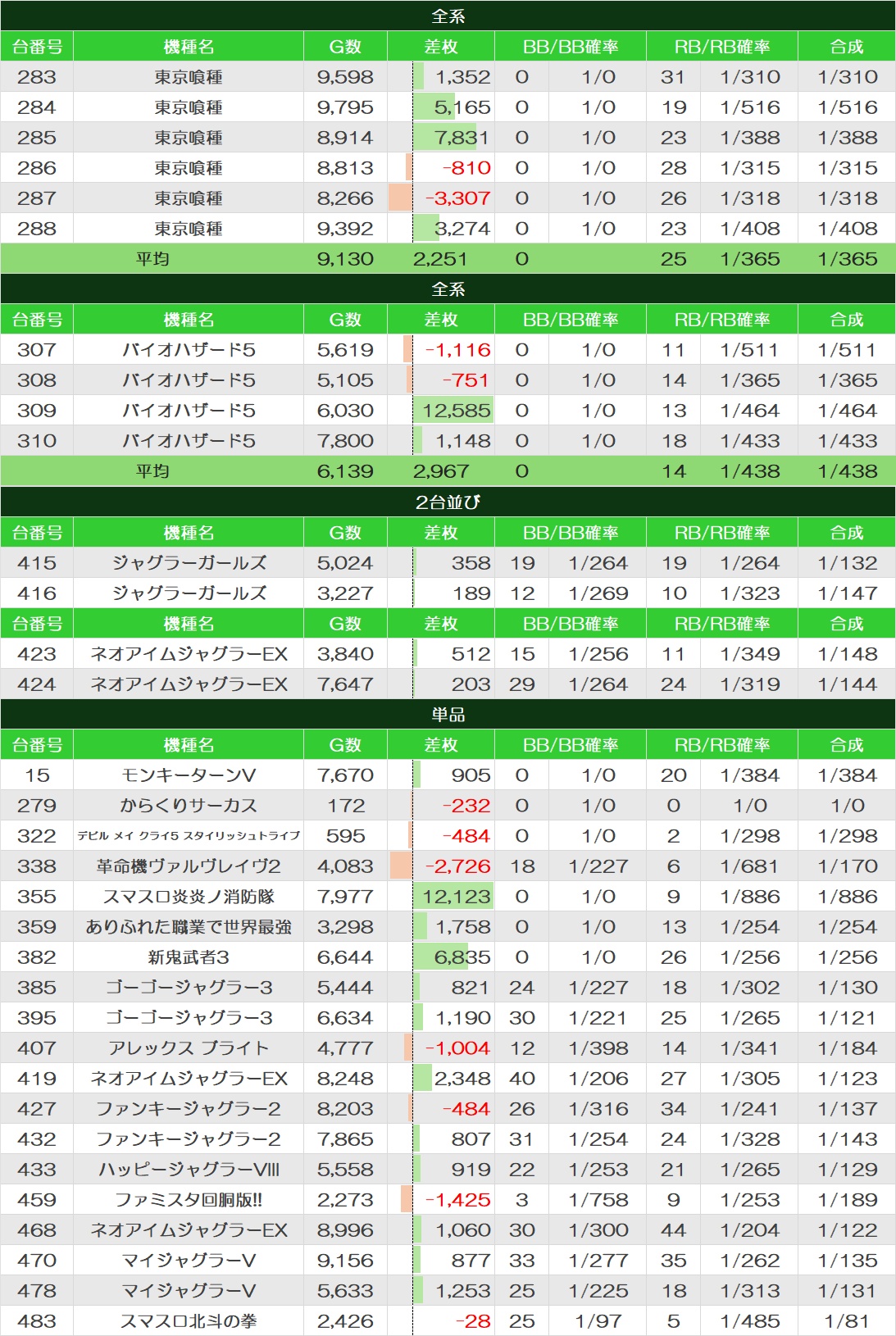Select 革命機ヴァルヴレイヴ2 machine name
This screenshot has width=896, height=1336.
click(x=189, y=866)
